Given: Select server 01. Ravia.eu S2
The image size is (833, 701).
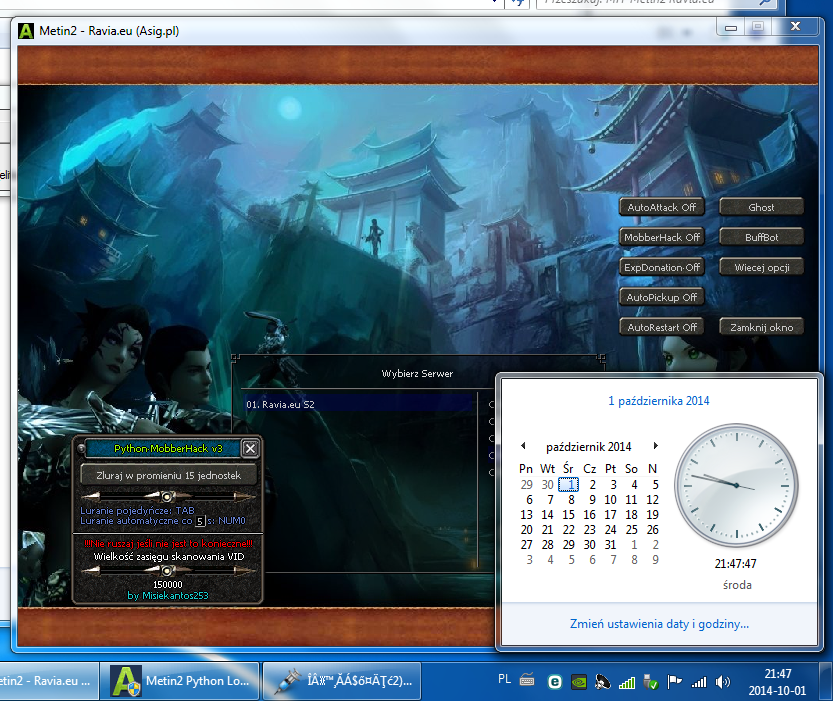Looking at the screenshot, I should tap(358, 405).
